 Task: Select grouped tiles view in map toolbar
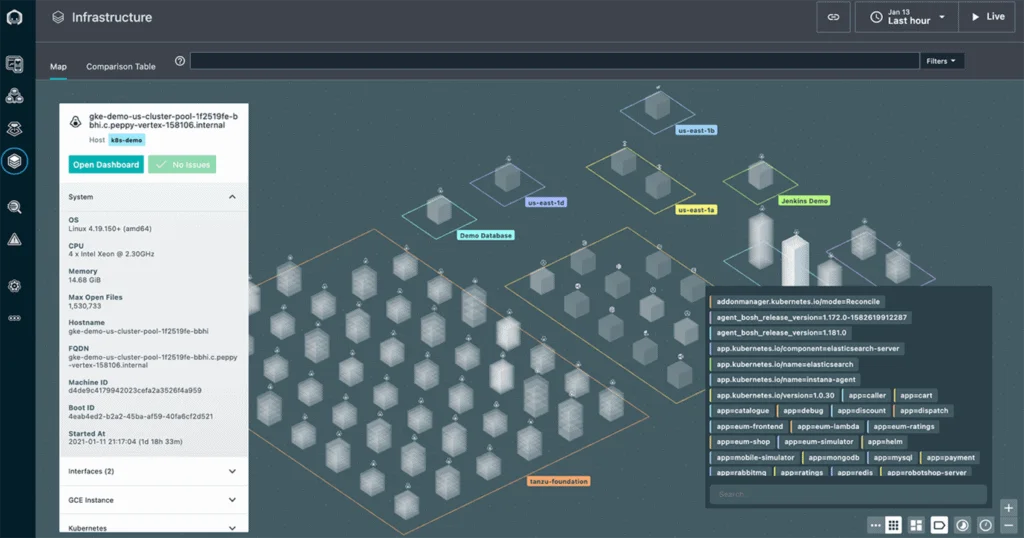pyautogui.click(x=916, y=525)
